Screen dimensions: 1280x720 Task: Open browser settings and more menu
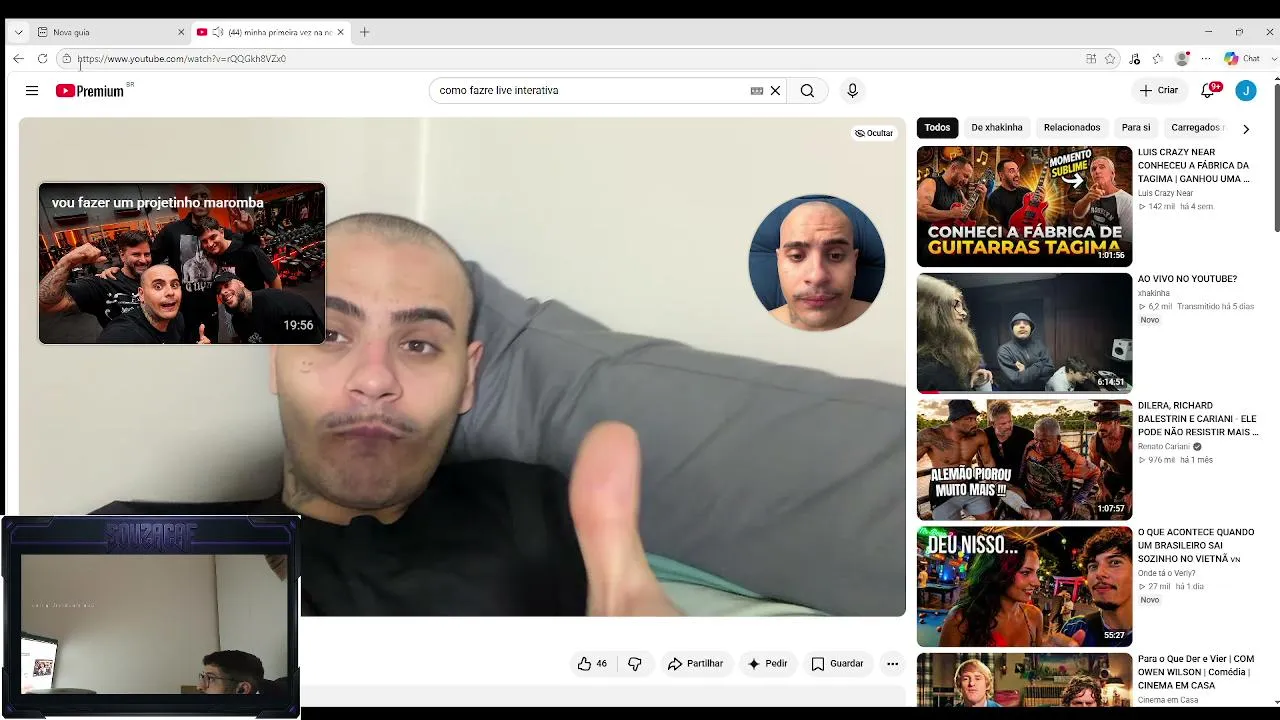click(1205, 59)
